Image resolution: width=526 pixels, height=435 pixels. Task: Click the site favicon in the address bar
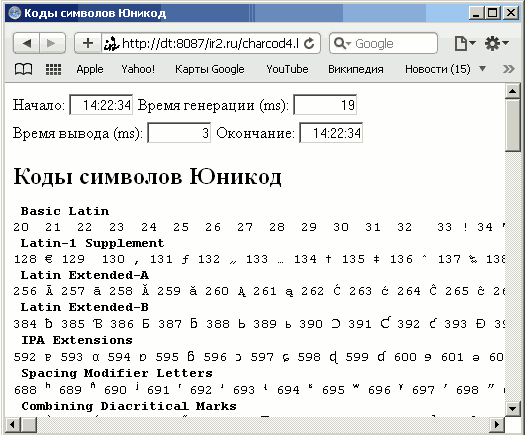point(111,43)
